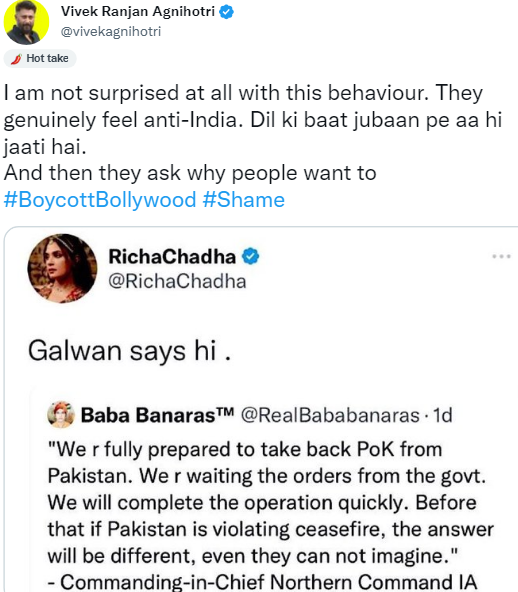Open the Galwan says hi quoted tweet
Viewport: 518px width, 592px height.
[x=130, y=351]
